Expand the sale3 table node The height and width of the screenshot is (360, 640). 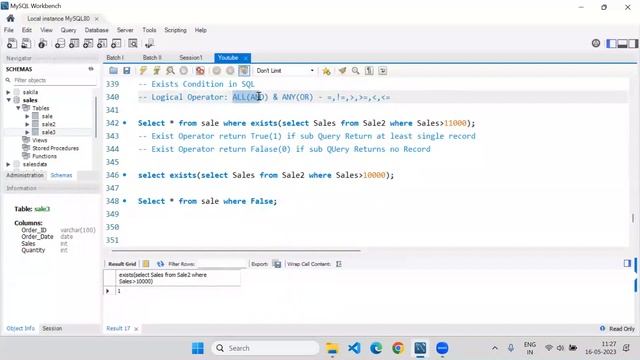pos(27,132)
